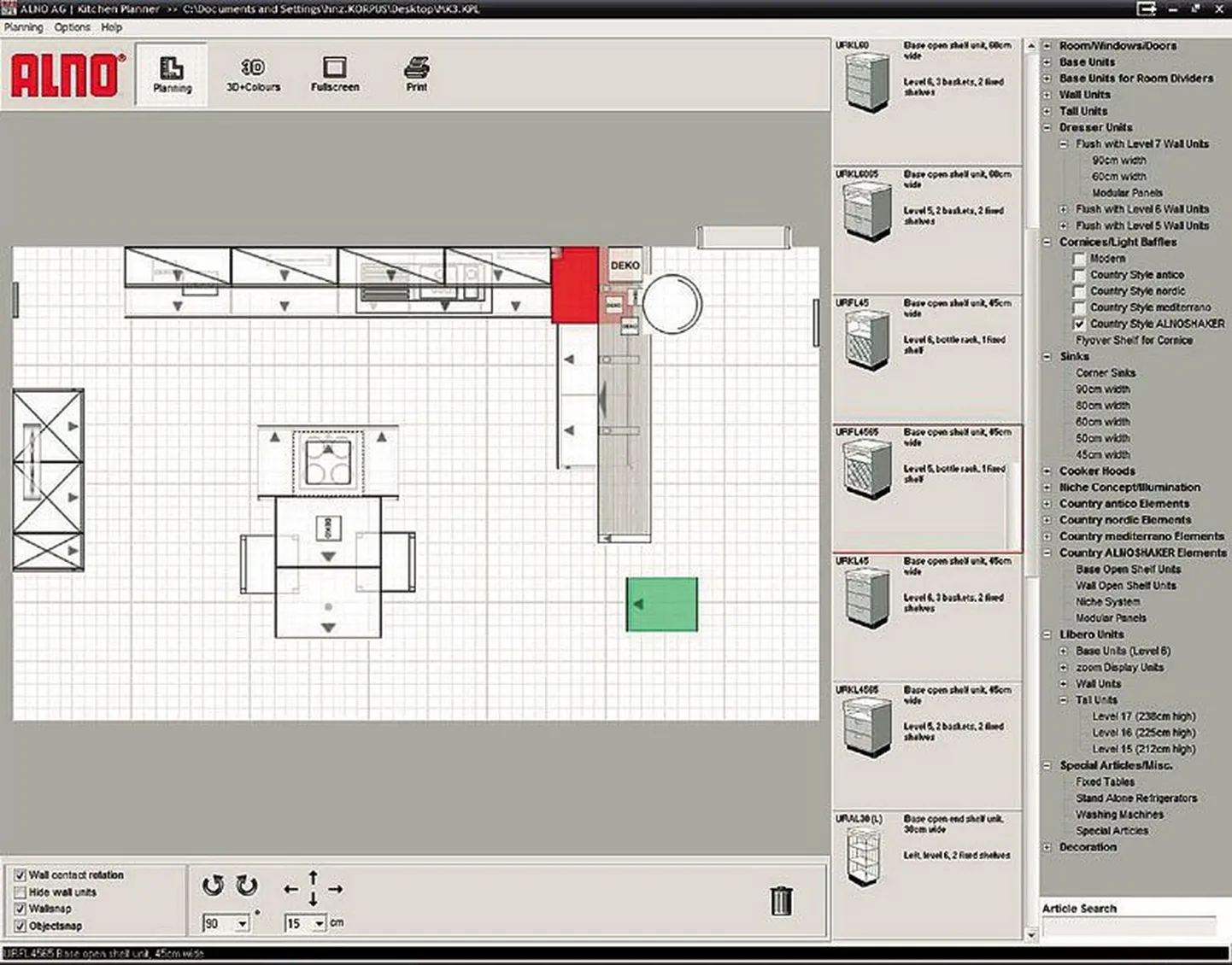Move object up with arrow
Image resolution: width=1232 pixels, height=965 pixels.
[314, 877]
